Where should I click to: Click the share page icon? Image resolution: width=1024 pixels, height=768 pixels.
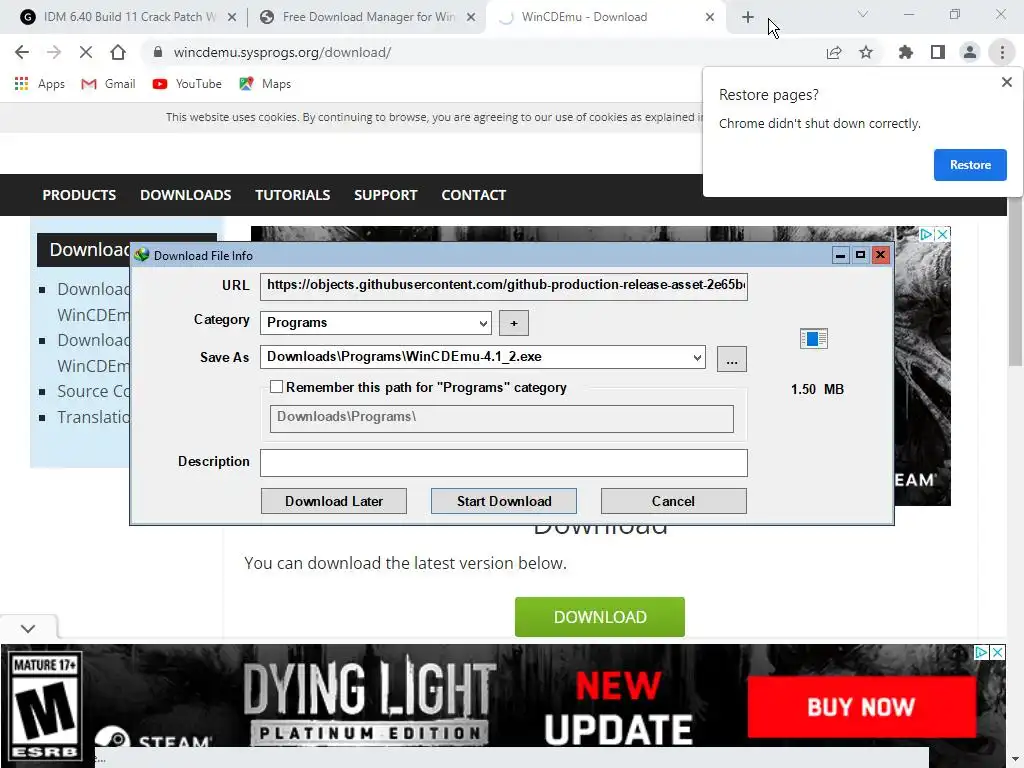[834, 52]
